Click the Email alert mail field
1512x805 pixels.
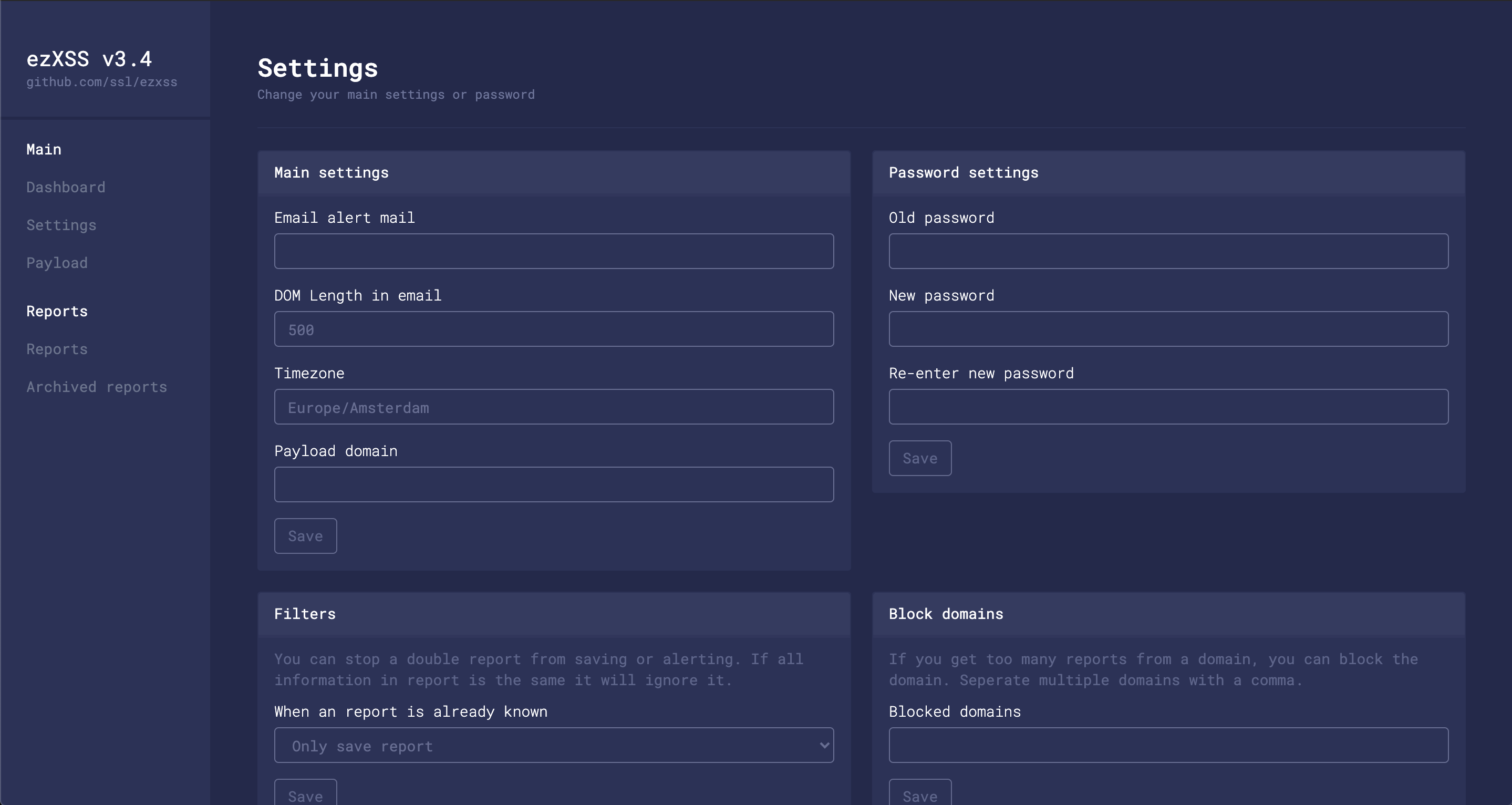pos(554,251)
